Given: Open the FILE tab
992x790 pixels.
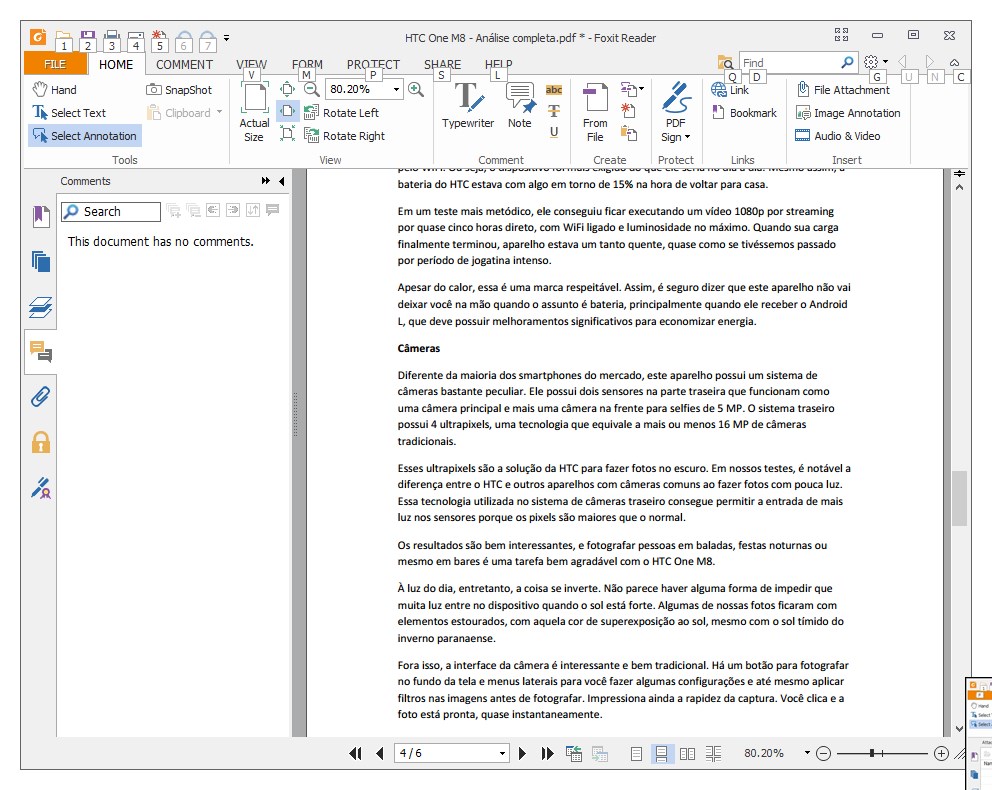Looking at the screenshot, I should click(55, 64).
